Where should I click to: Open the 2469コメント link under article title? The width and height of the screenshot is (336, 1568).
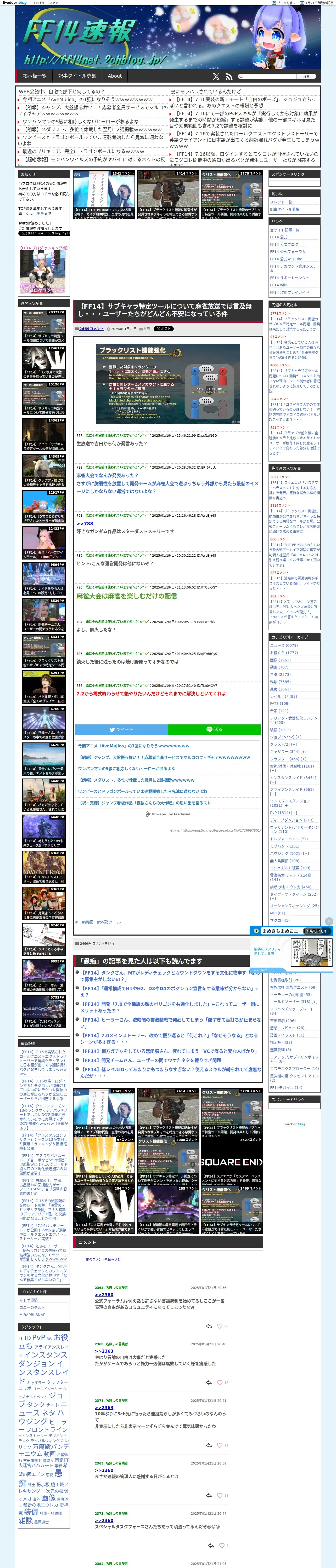(x=92, y=329)
